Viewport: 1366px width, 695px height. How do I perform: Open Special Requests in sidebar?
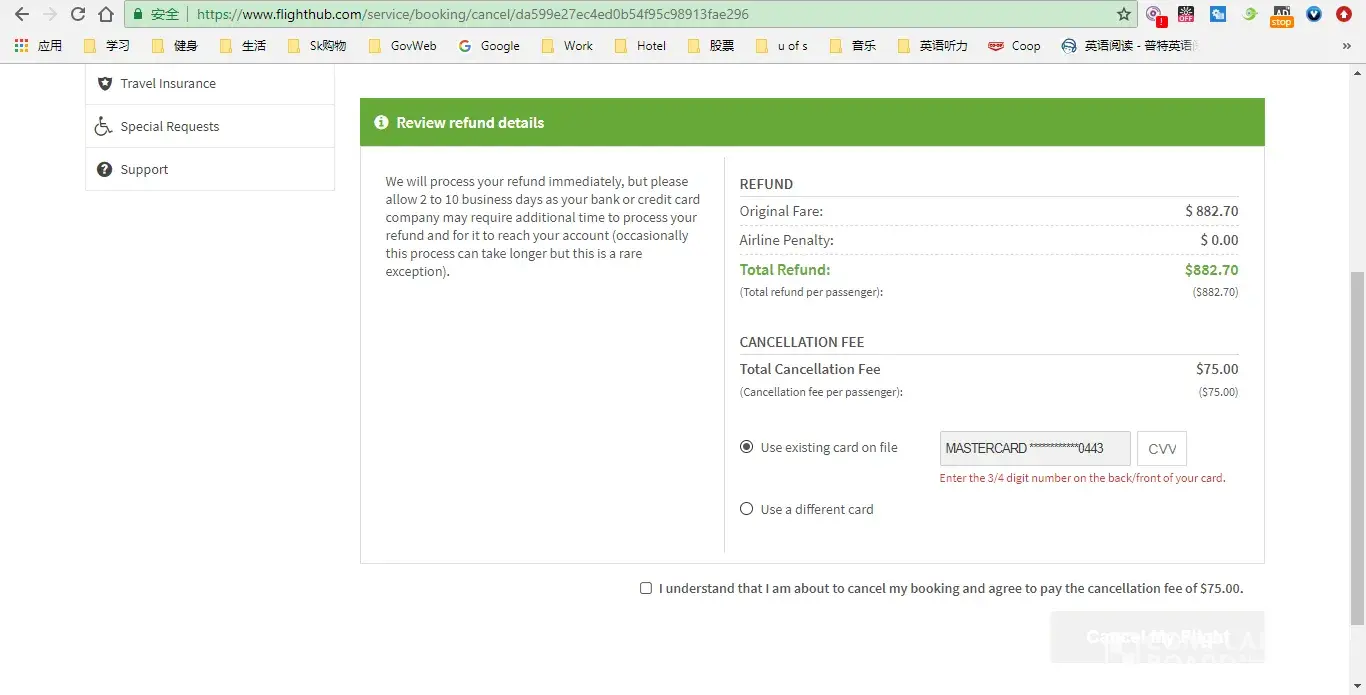(210, 126)
